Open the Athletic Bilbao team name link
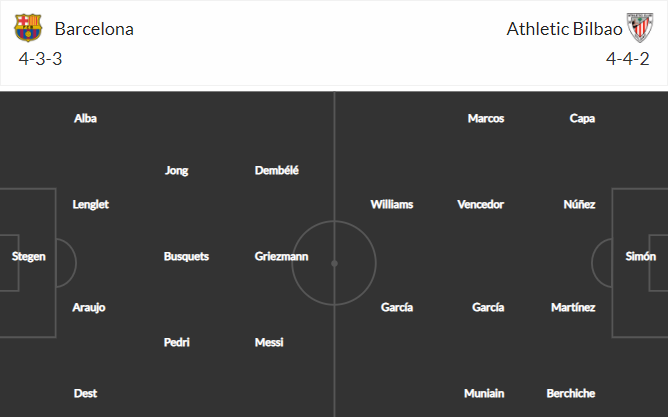Screen dimensions: 669x417 [x=564, y=29]
